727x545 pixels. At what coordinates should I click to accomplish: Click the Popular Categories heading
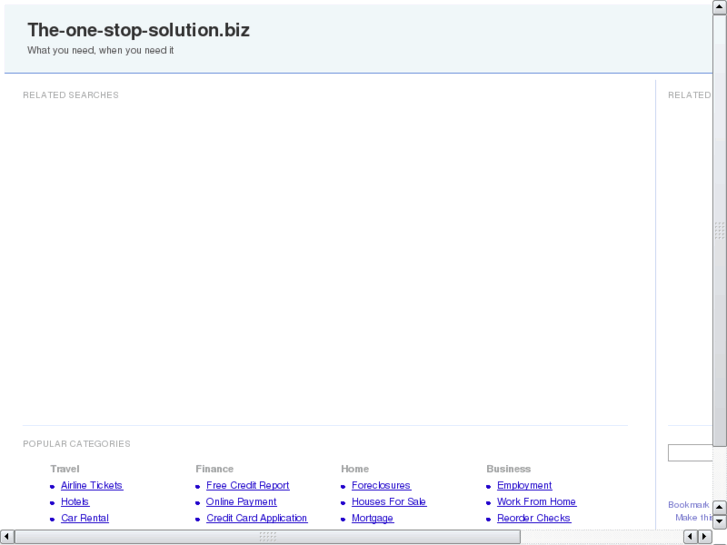77,444
